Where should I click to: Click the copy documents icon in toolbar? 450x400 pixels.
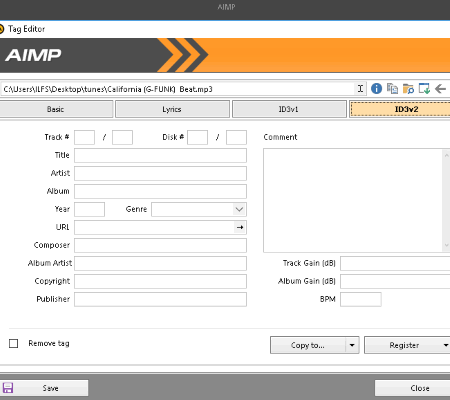pyautogui.click(x=392, y=89)
